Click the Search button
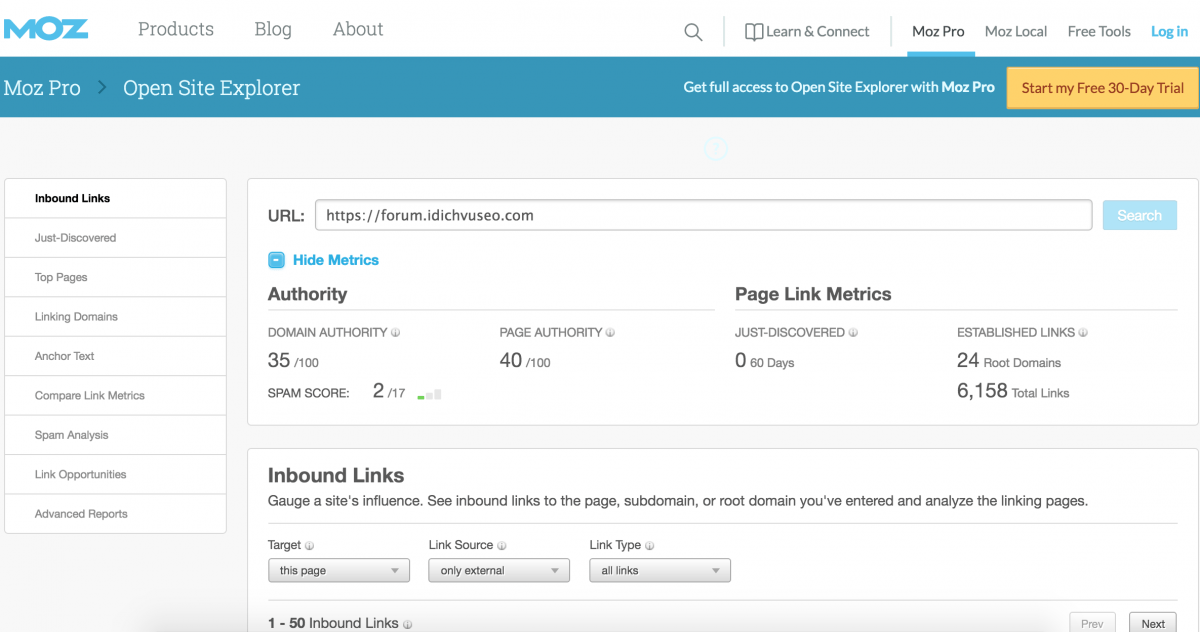The height and width of the screenshot is (632, 1200). pyautogui.click(x=1140, y=215)
